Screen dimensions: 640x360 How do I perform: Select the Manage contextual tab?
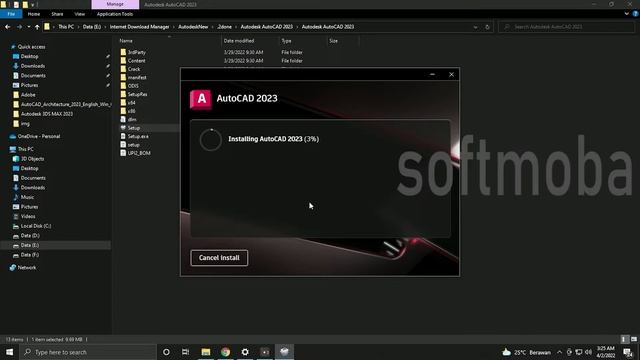[115, 4]
